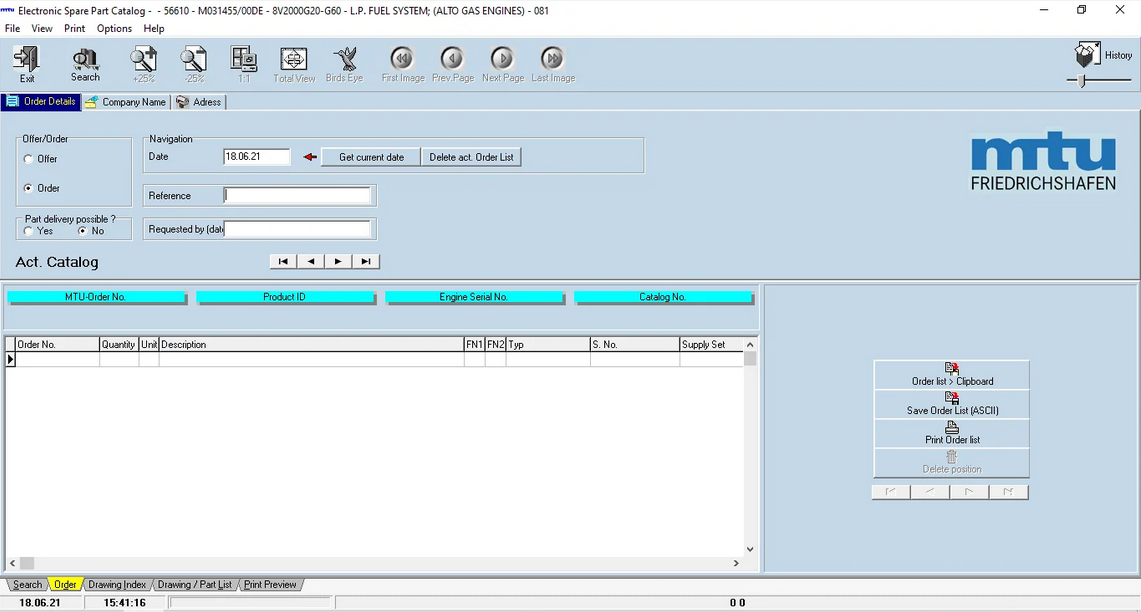Open the History panel icon
Screen dimensions: 1141x612
tap(1087, 54)
